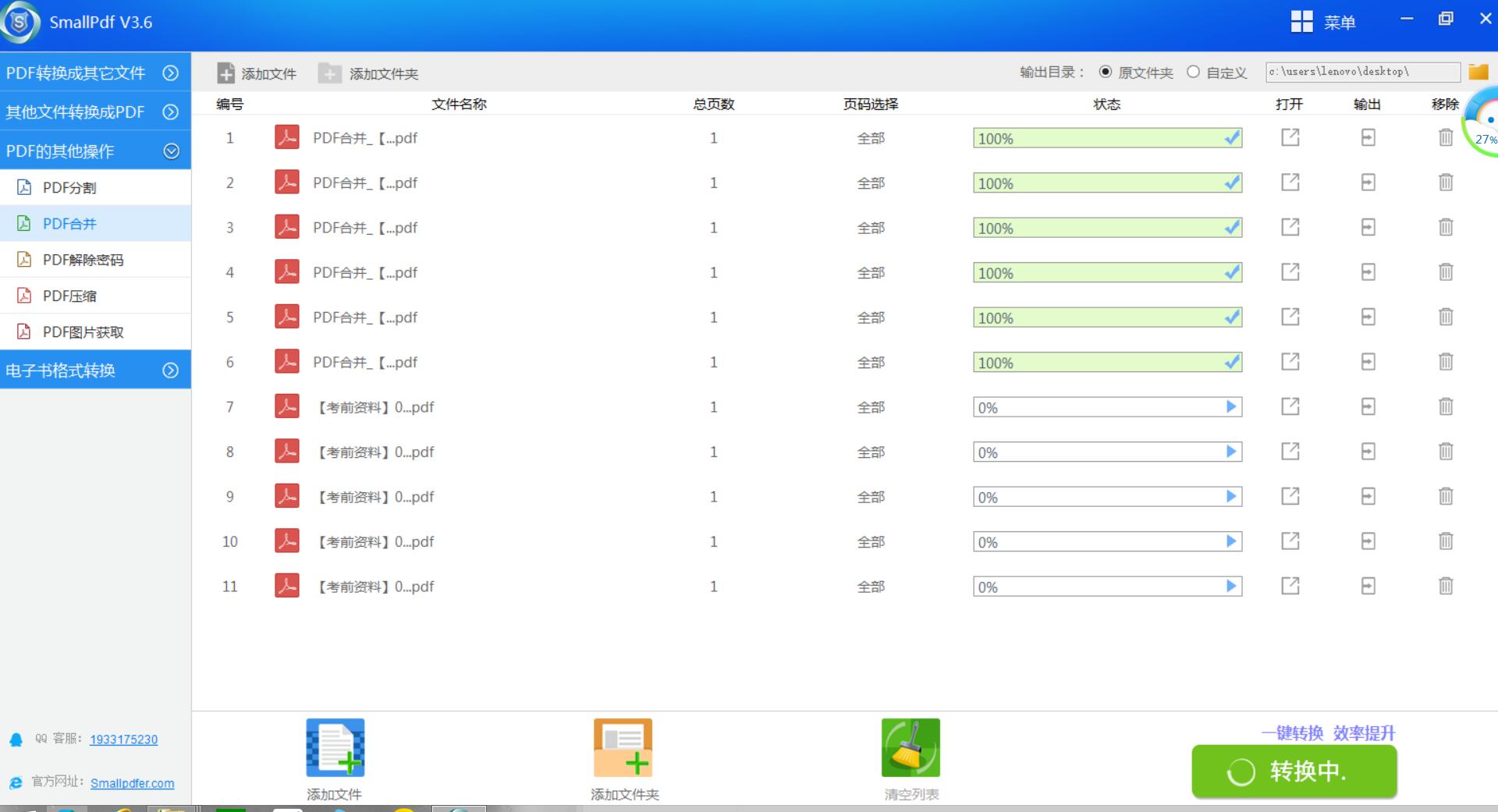
Task: Expand PDF转换成其它文件 section
Action: (95, 73)
